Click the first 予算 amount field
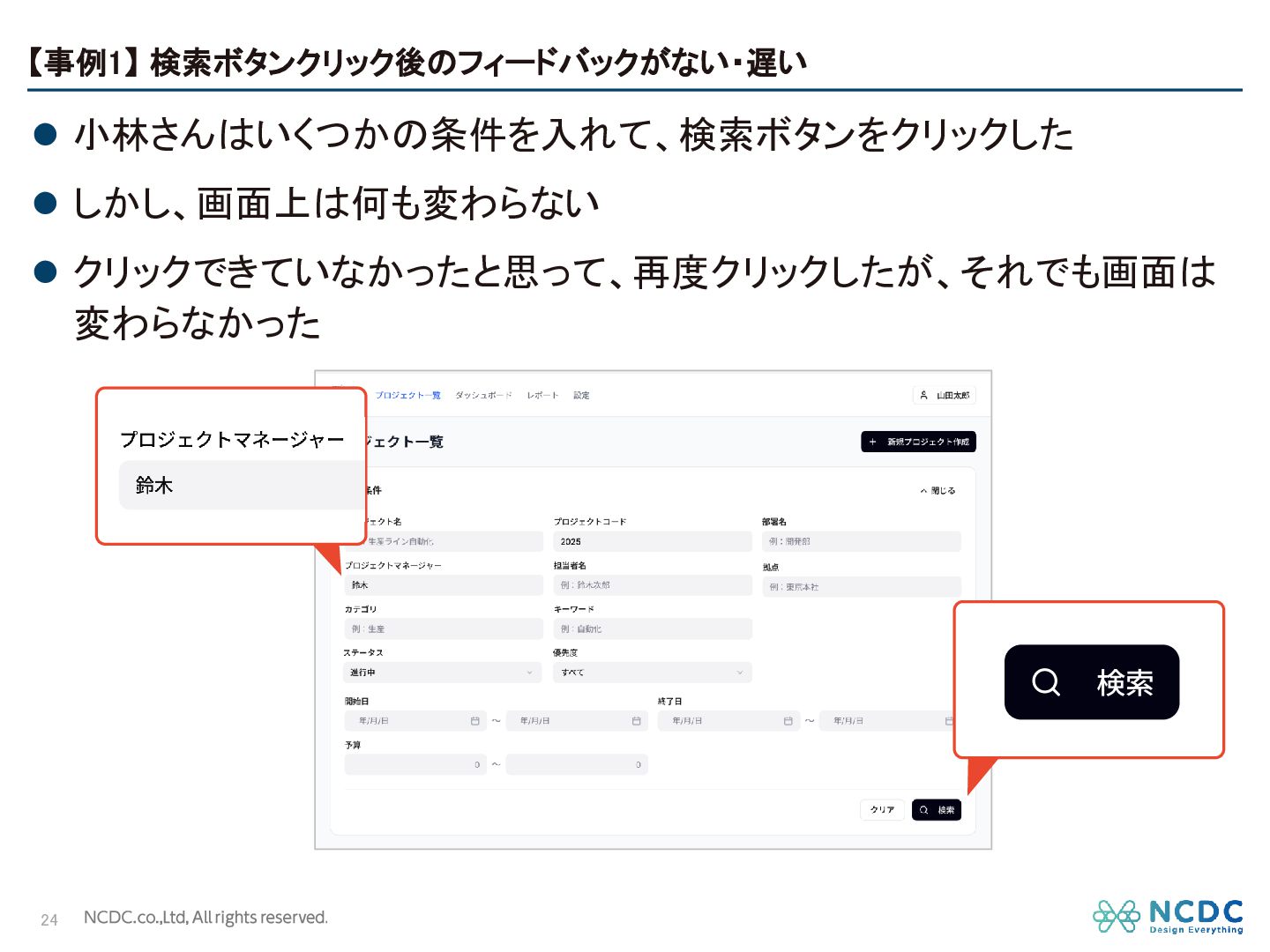The image size is (1270, 952). tap(415, 764)
